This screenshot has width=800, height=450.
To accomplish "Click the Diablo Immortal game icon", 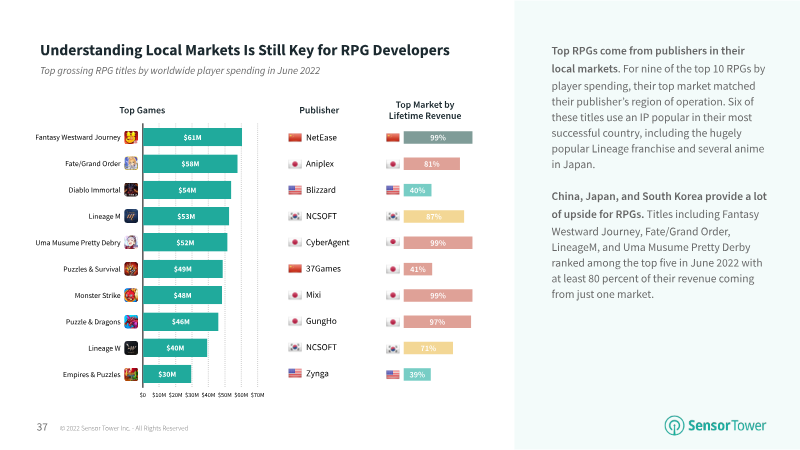I will point(131,190).
